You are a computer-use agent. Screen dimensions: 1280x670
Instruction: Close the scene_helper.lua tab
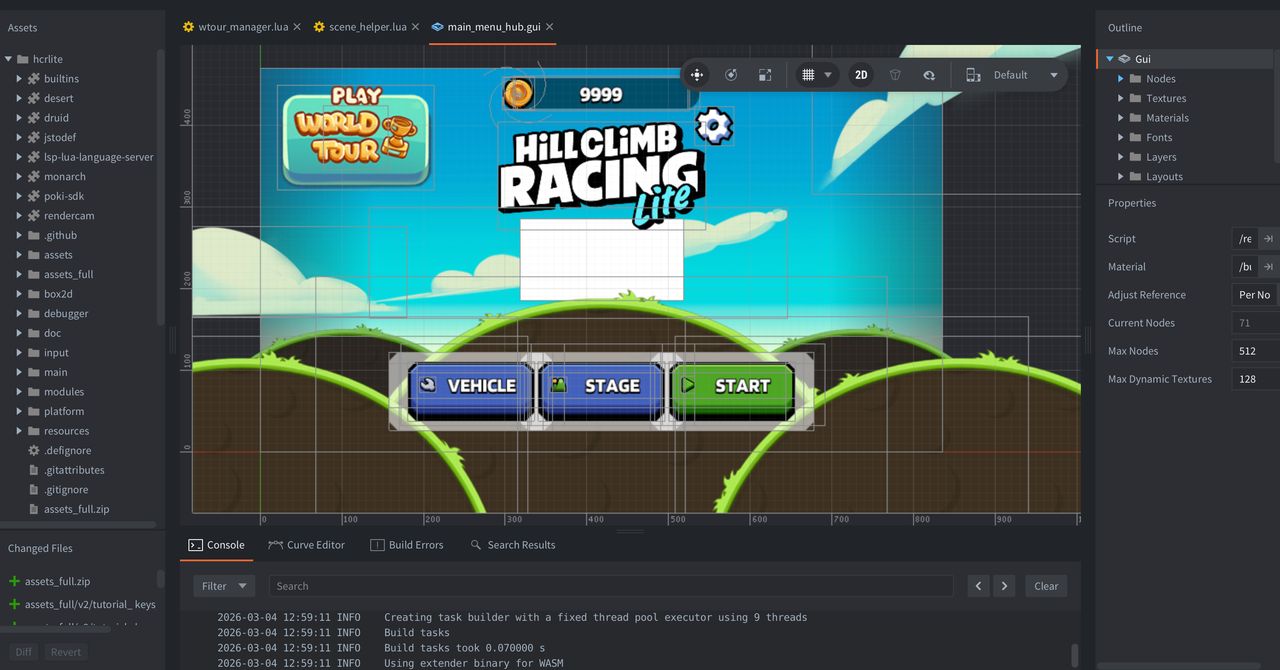click(x=415, y=27)
